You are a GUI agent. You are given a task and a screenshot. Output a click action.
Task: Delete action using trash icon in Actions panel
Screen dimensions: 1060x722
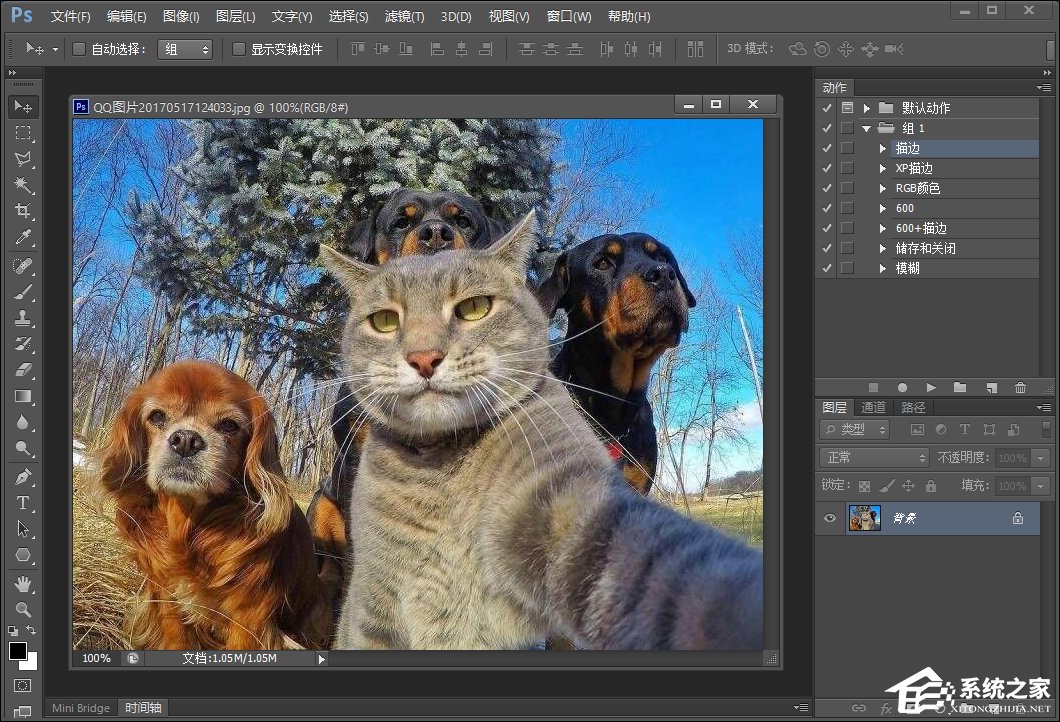point(1020,387)
